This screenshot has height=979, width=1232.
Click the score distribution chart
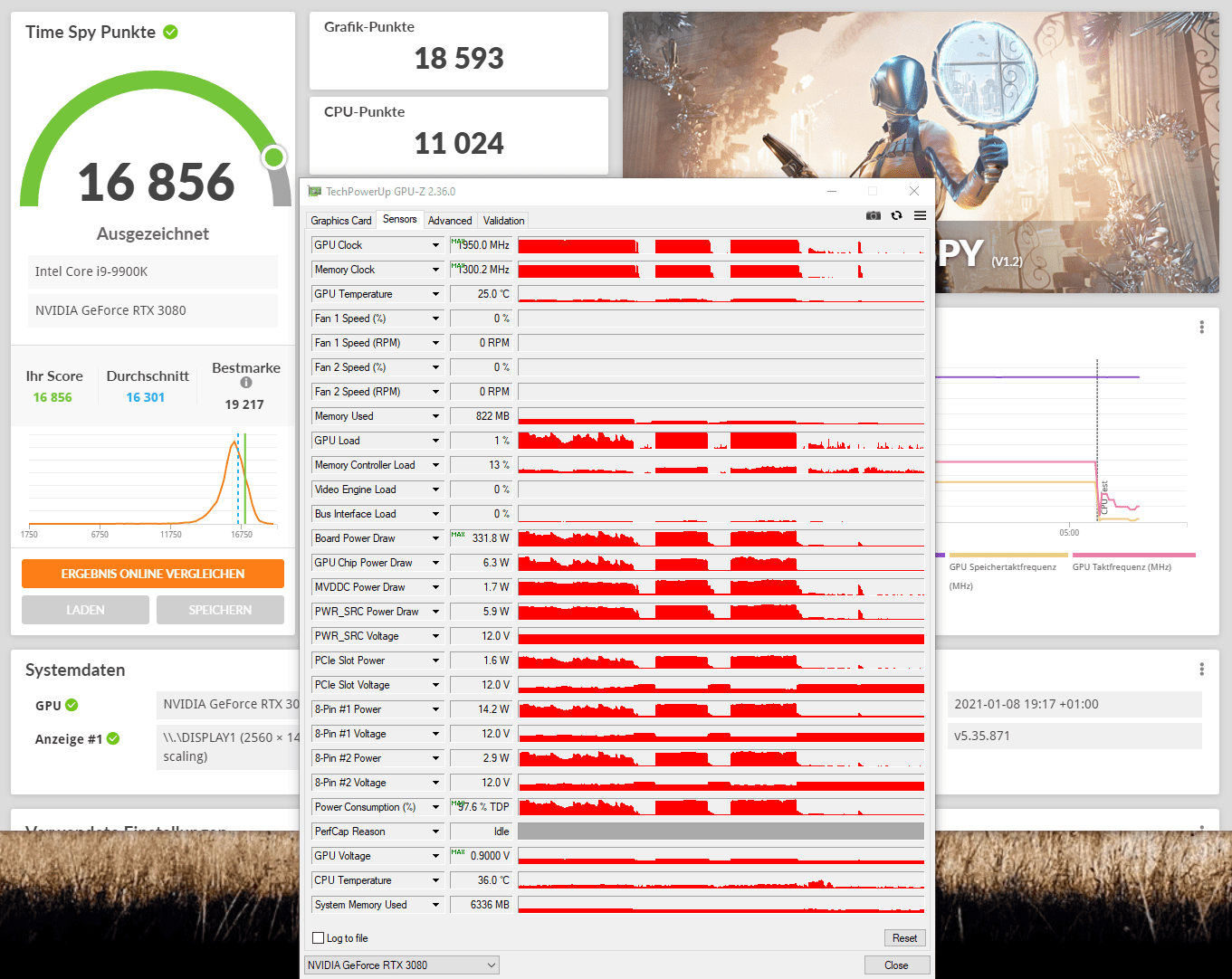click(152, 480)
